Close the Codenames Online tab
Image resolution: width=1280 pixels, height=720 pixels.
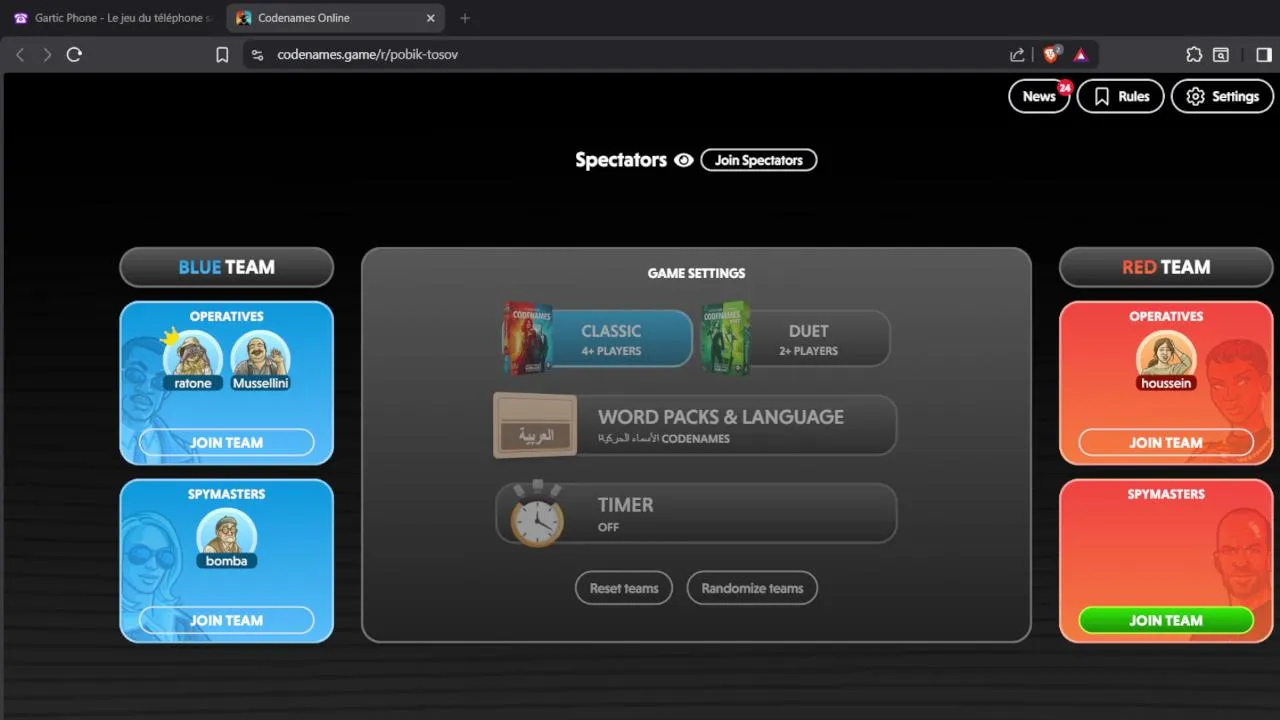click(431, 18)
